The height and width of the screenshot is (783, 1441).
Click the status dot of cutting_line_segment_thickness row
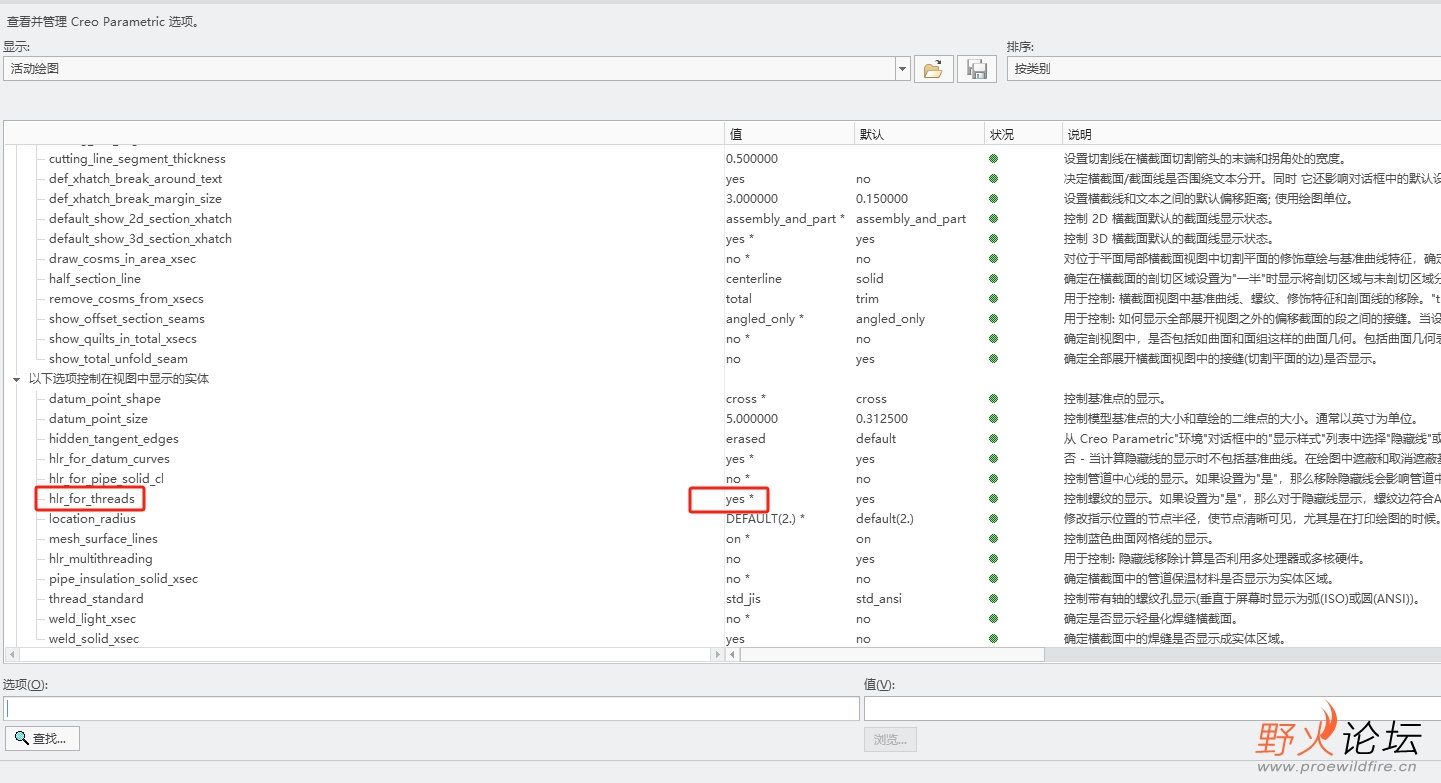[993, 158]
